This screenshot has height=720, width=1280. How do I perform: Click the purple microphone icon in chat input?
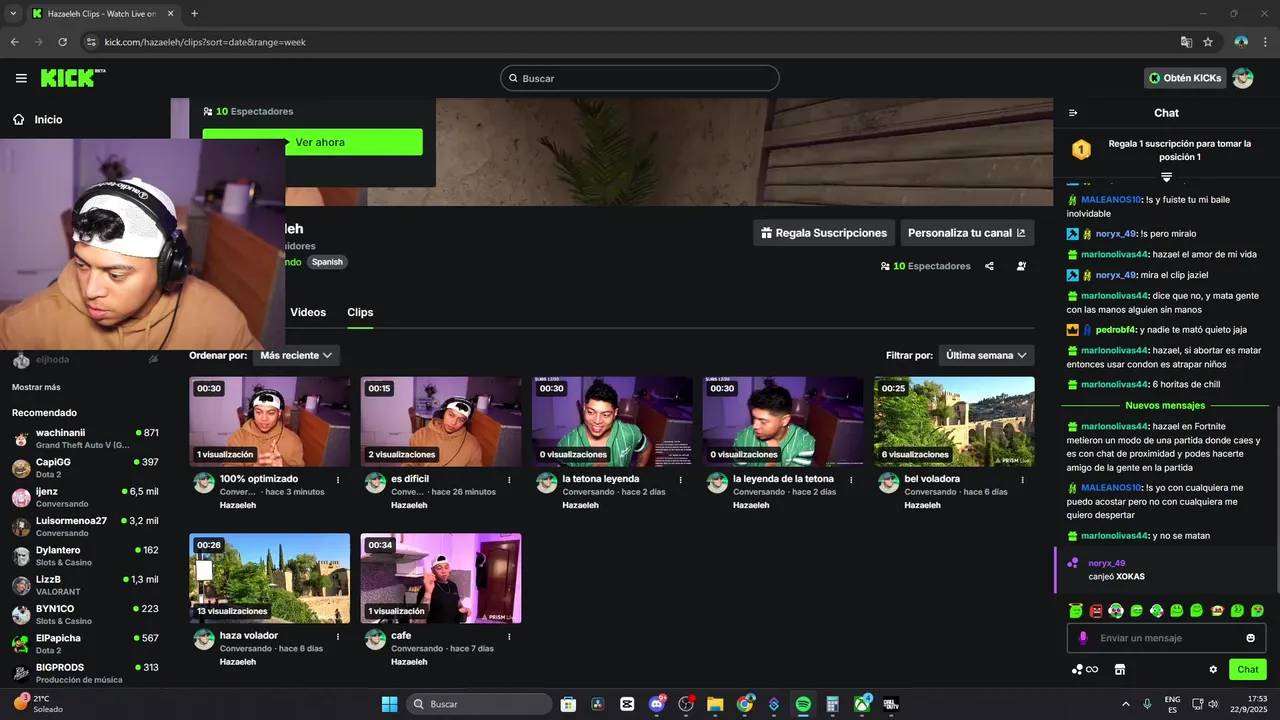pyautogui.click(x=1082, y=638)
